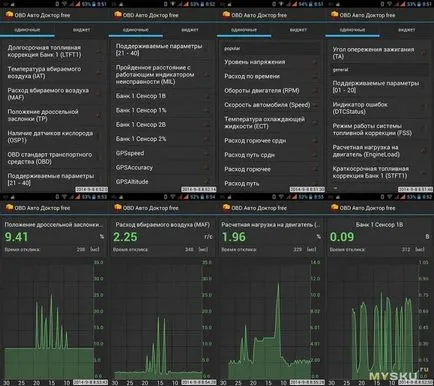Toggle the checkbox for Температура вбираемого воздуха (IAT)
This screenshot has height=386, width=434.
pyautogui.click(x=99, y=72)
